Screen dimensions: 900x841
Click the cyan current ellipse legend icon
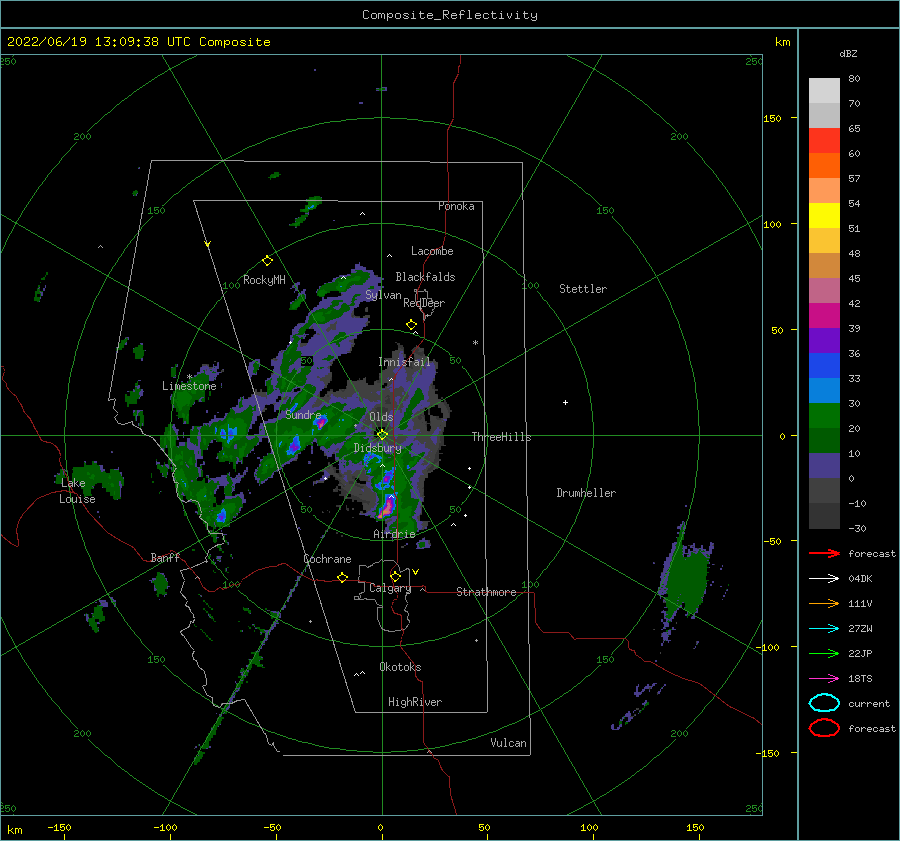pos(824,703)
